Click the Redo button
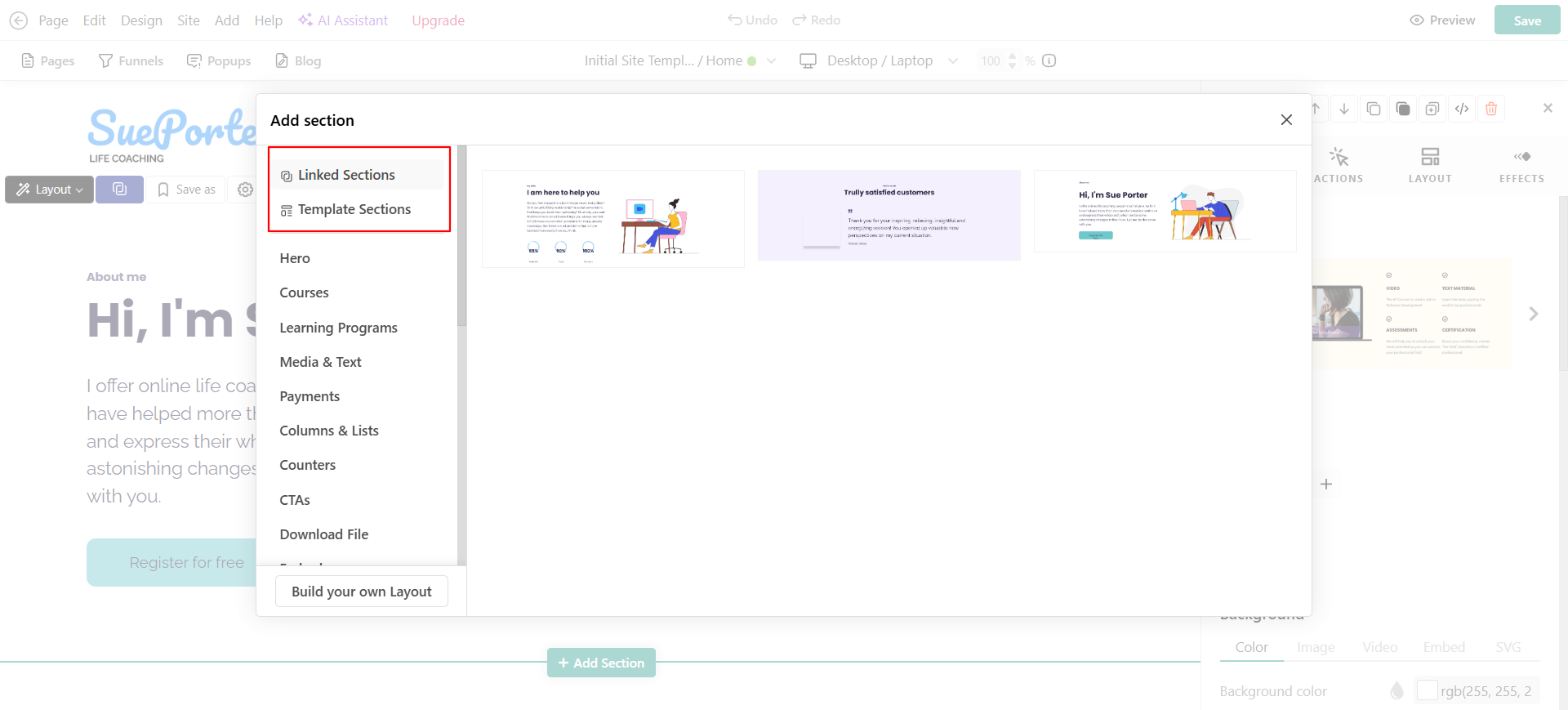This screenshot has width=1568, height=710. coord(816,20)
